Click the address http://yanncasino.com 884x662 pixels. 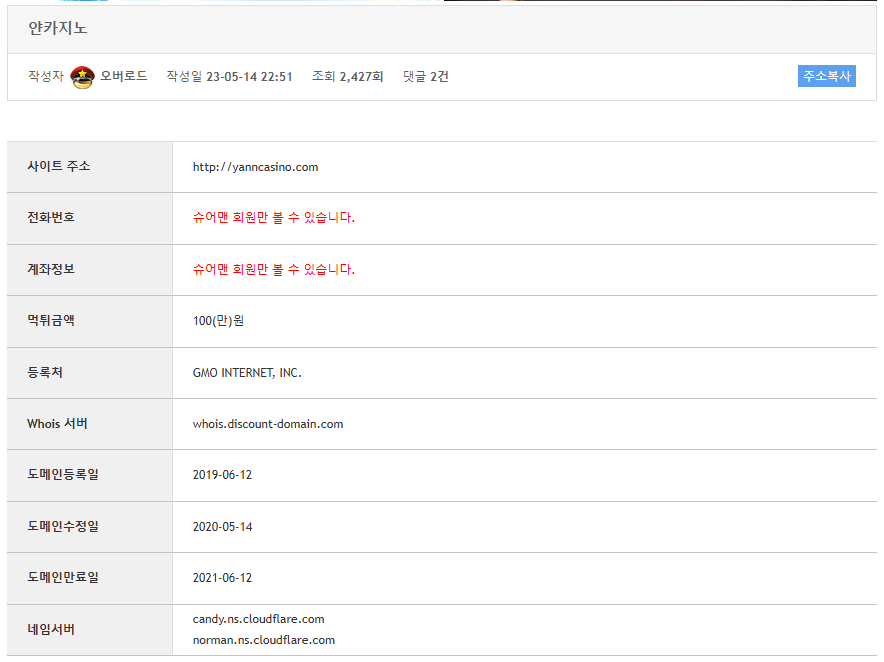pos(255,167)
